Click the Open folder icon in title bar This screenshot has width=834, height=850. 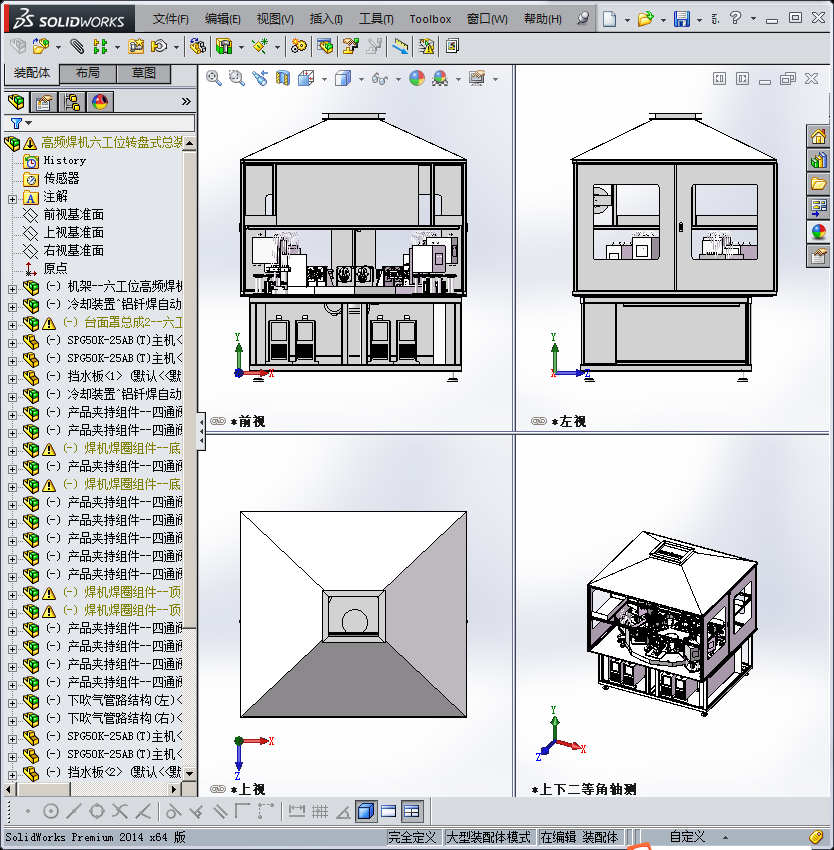pos(645,19)
